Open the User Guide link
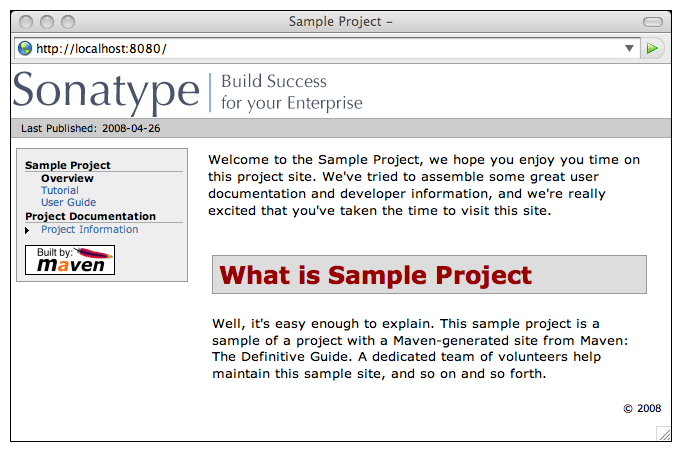This screenshot has width=682, height=452. click(x=68, y=202)
